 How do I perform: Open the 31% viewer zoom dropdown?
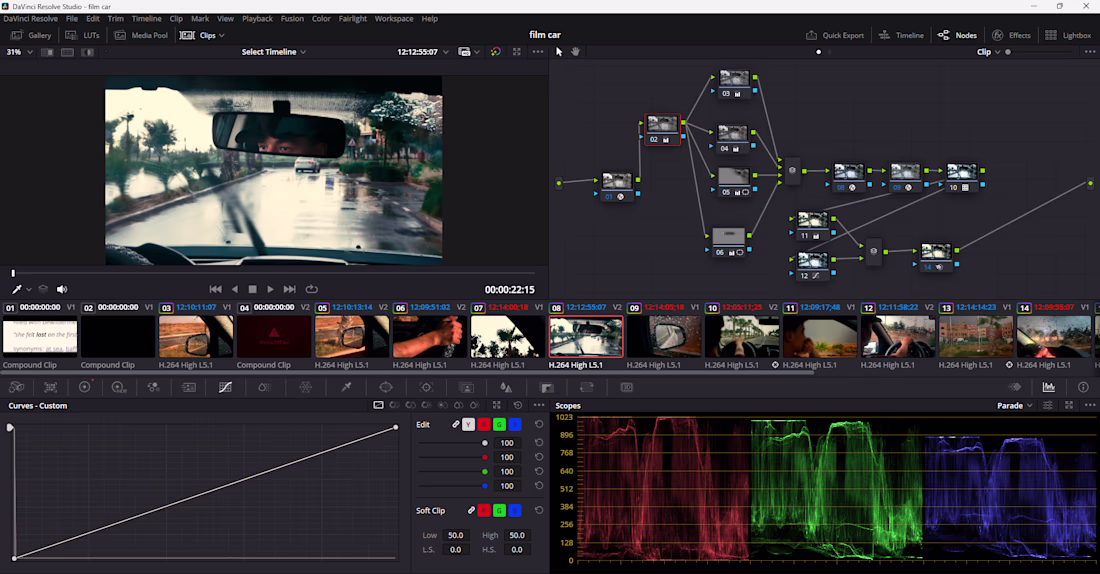[x=18, y=52]
